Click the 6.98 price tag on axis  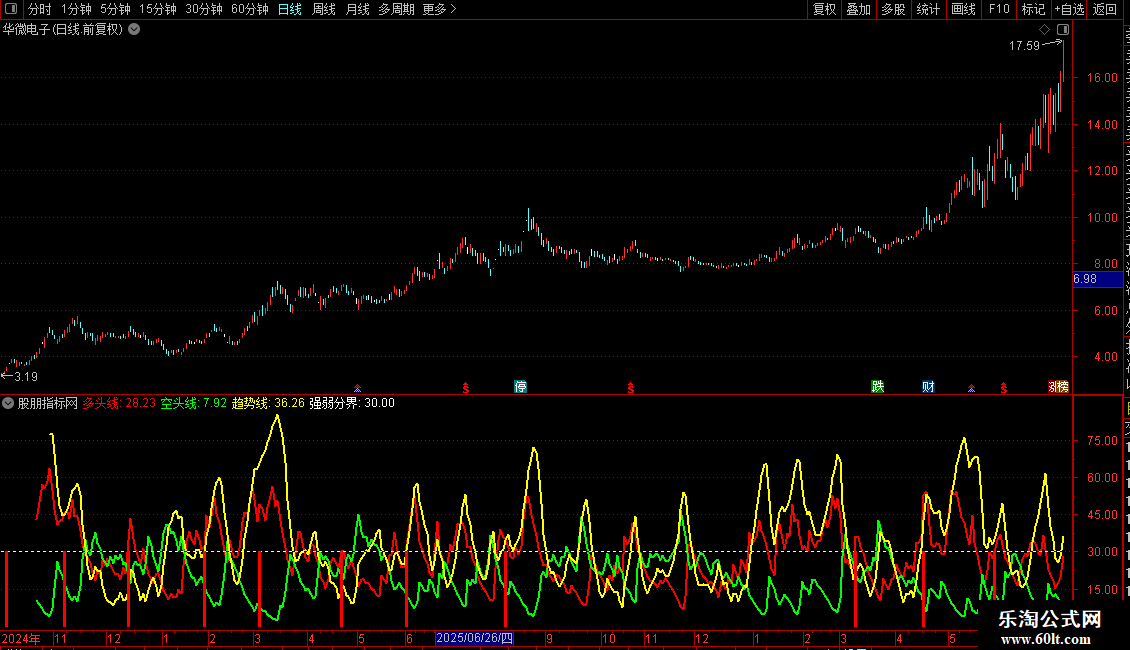(1098, 279)
